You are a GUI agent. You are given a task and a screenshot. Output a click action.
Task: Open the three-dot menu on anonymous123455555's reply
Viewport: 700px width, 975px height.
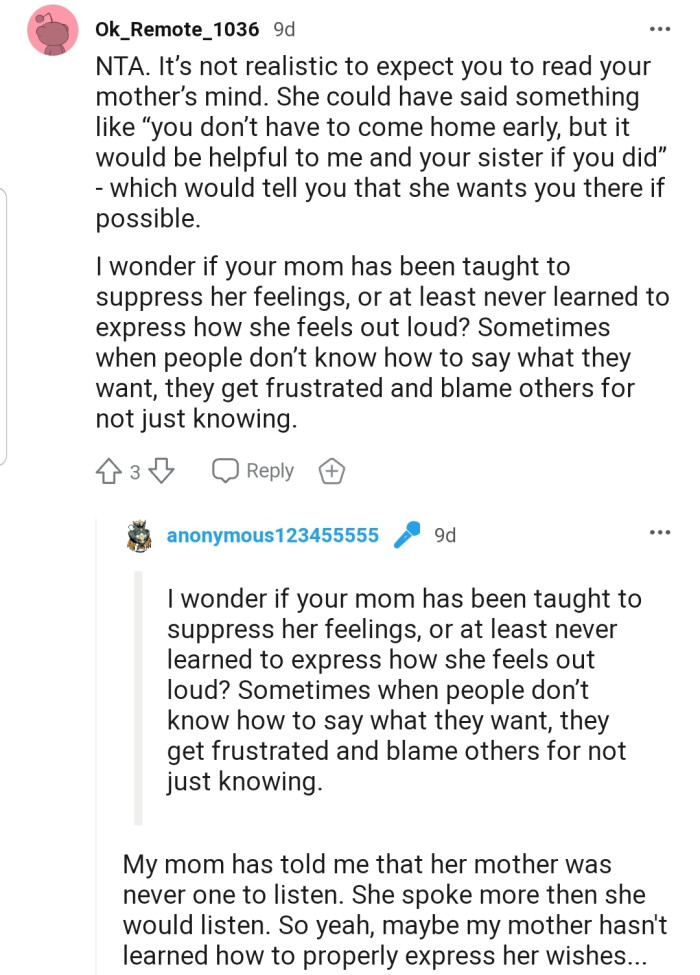659,532
